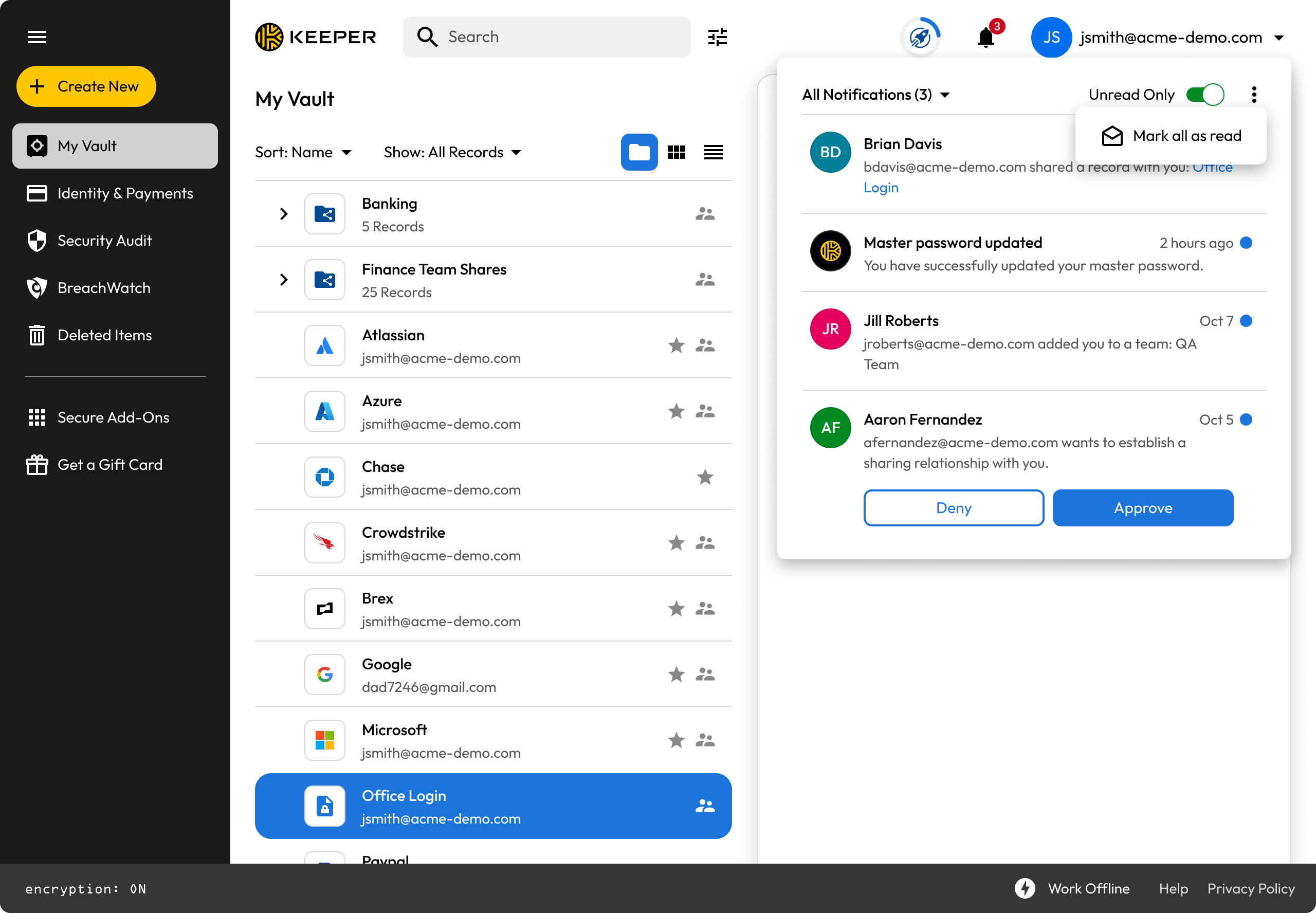
Task: Open notifications three-dot options menu
Action: pyautogui.click(x=1254, y=95)
